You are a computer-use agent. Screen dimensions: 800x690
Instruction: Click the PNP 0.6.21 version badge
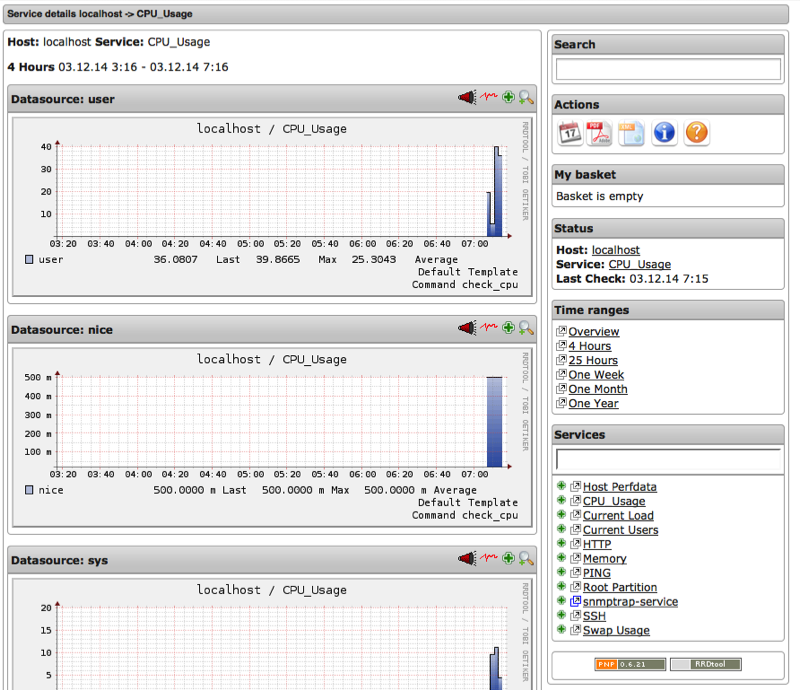point(629,664)
